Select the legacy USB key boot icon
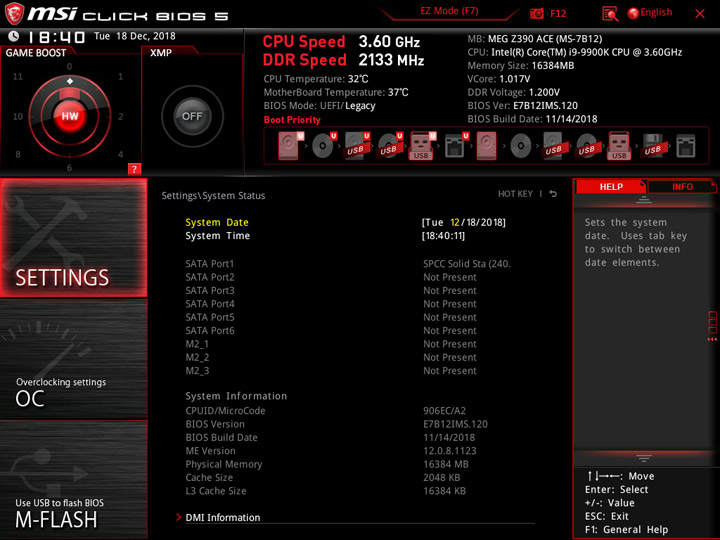Viewport: 720px width, 540px height. pos(619,146)
